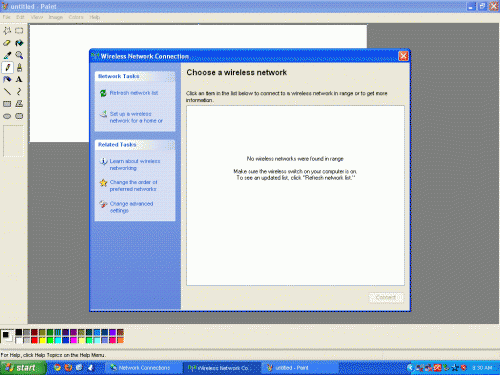Switch to untitled - Paint taskbar button
Image resolution: width=500 pixels, height=375 pixels.
(x=301, y=368)
